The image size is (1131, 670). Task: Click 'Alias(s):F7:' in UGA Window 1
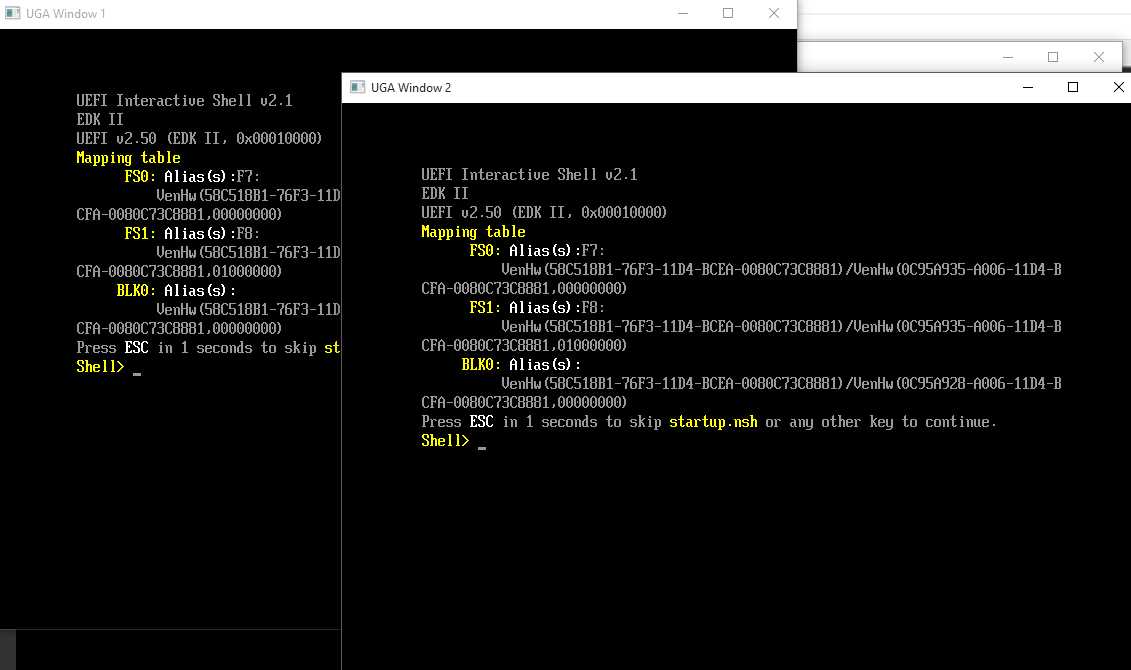coord(212,176)
